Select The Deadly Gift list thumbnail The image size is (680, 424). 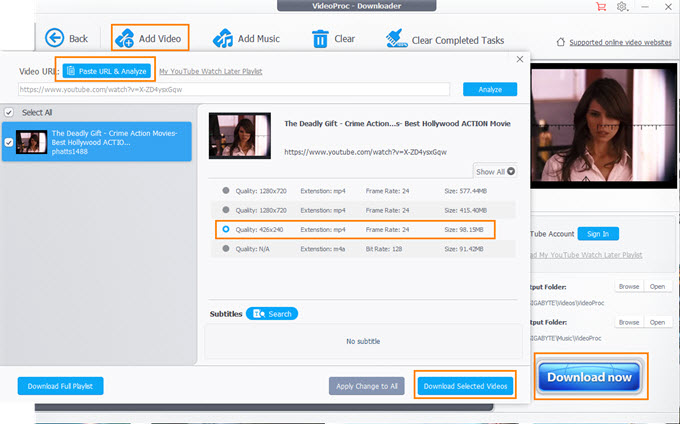click(x=32, y=142)
